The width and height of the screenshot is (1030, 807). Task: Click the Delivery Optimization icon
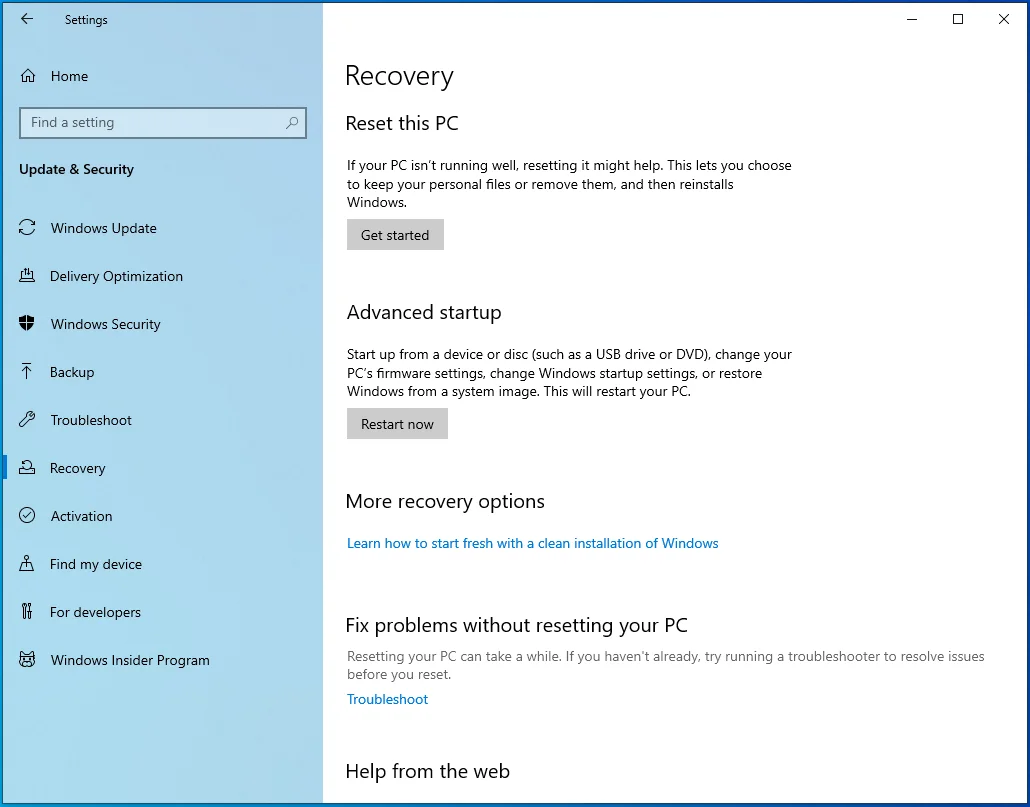27,276
